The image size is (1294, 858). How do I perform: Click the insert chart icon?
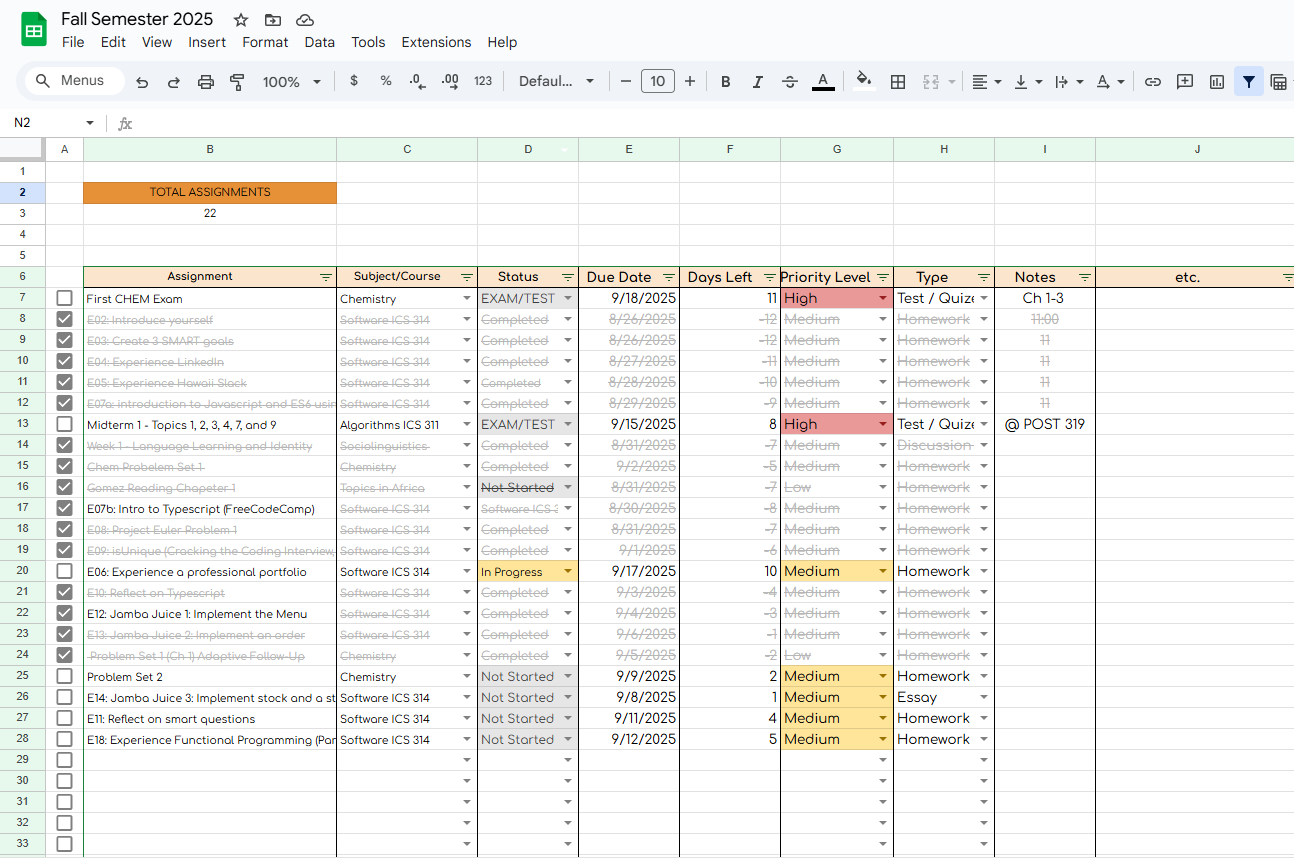pyautogui.click(x=1217, y=82)
